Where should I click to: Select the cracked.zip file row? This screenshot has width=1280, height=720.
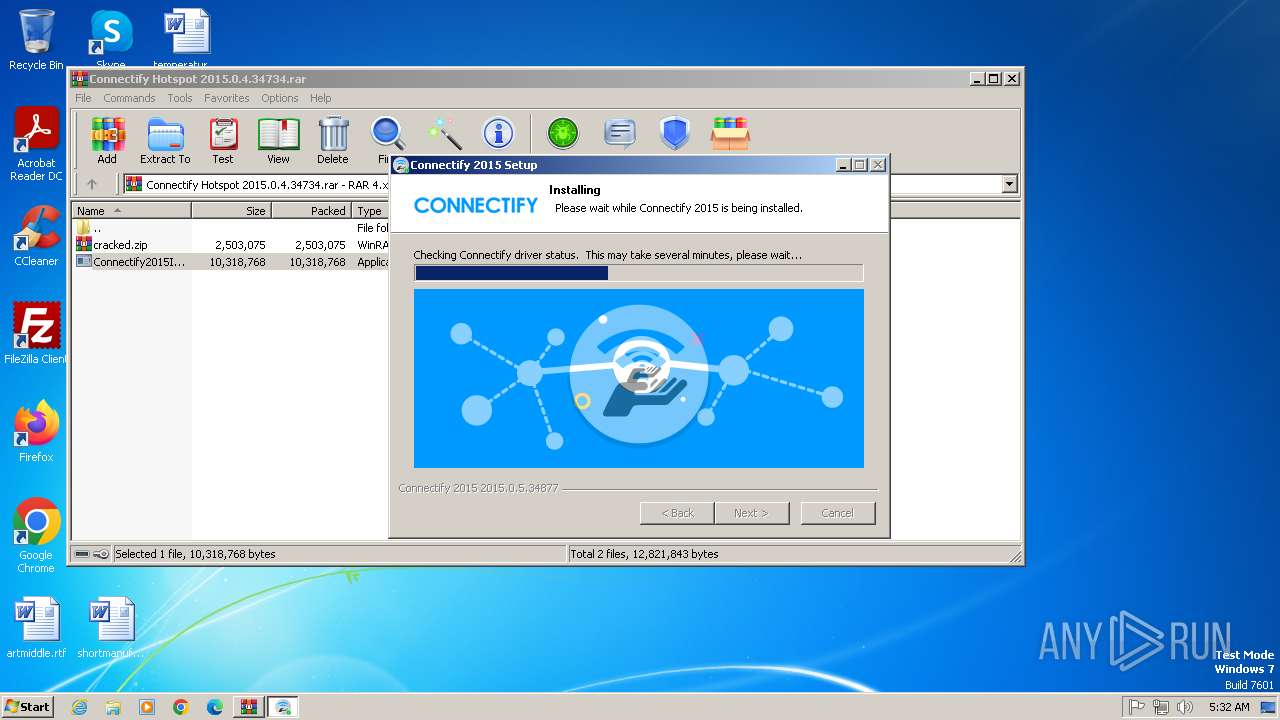pos(232,245)
